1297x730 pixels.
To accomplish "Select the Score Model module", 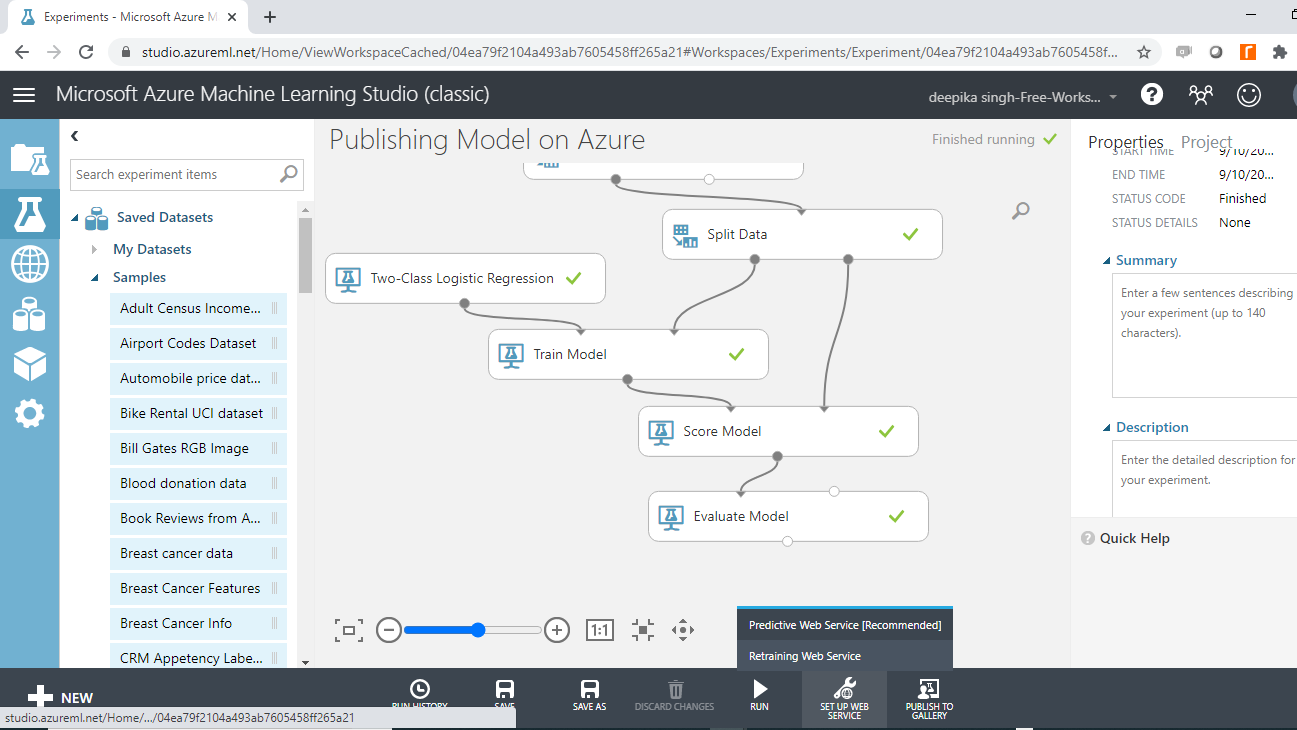I will (x=778, y=431).
